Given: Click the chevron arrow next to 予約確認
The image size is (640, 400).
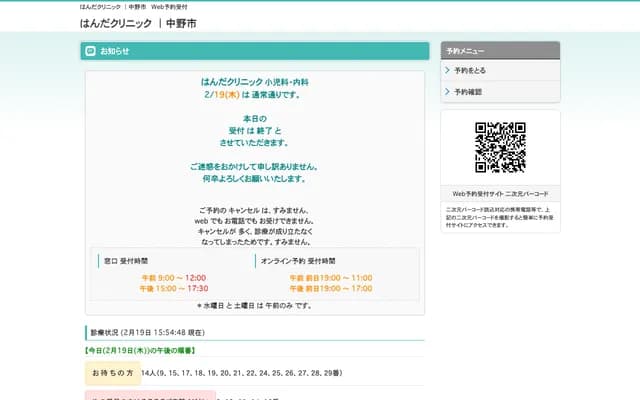Looking at the screenshot, I should pyautogui.click(x=447, y=92).
